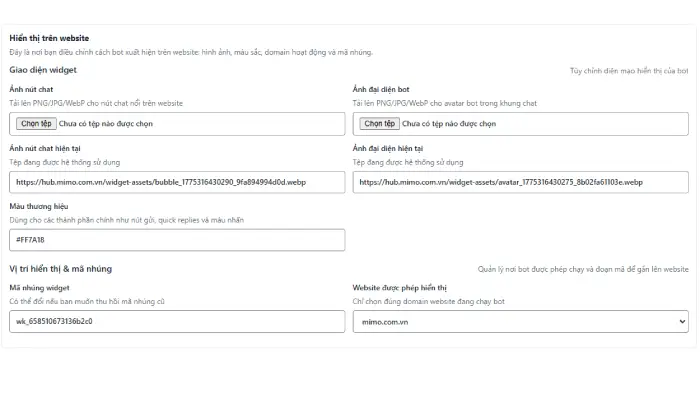
Task: Click the "Ảnh nút chat hiện tại" label
Action: 47,148
